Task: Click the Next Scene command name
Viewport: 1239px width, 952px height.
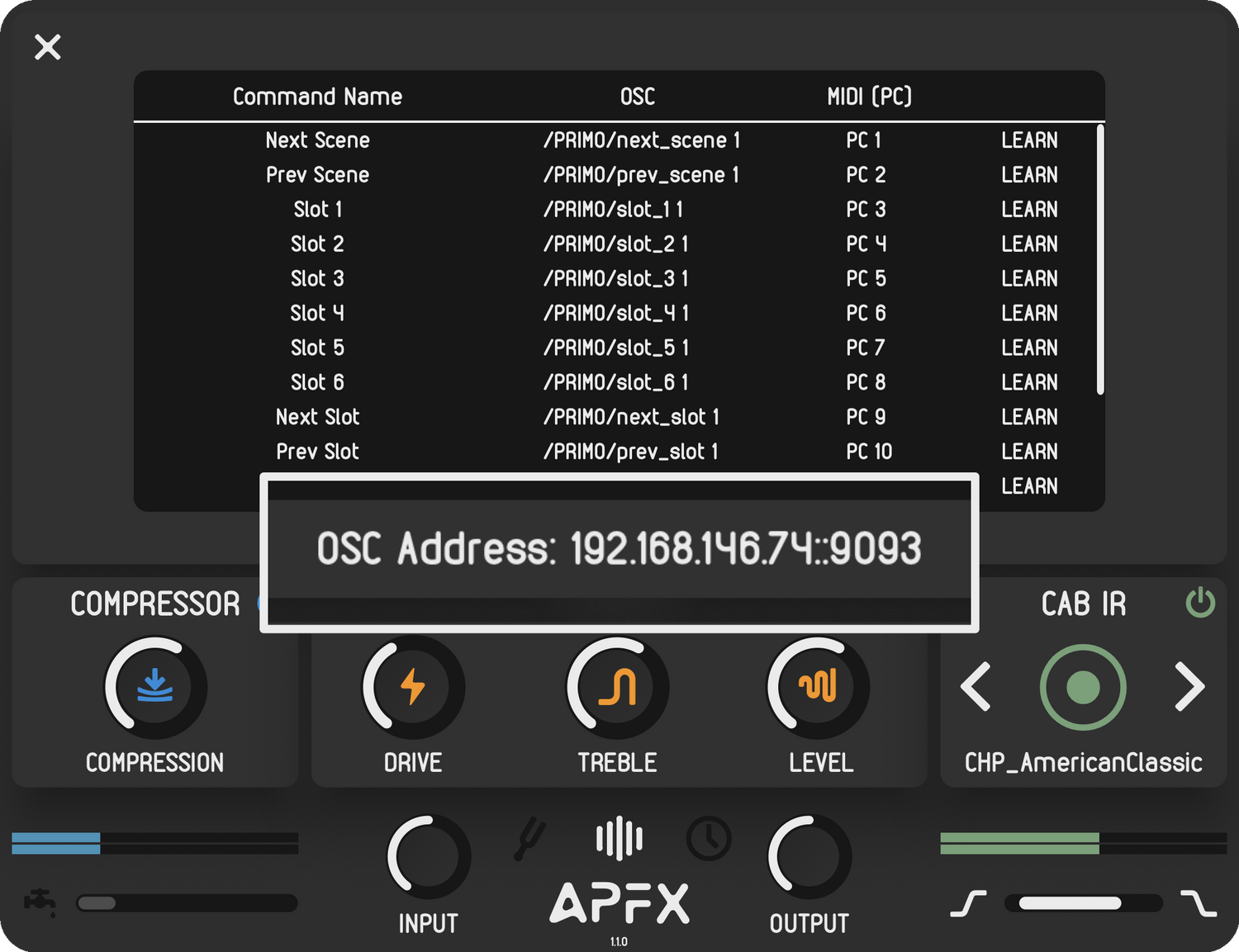Action: 317,140
